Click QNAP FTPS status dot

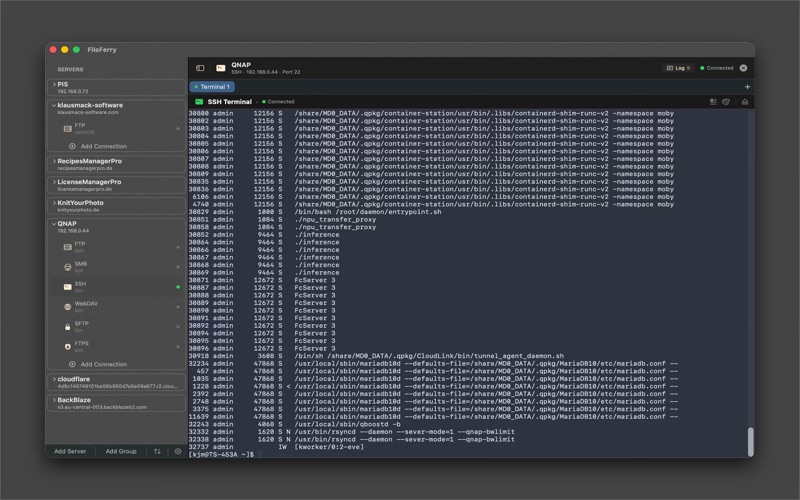178,346
